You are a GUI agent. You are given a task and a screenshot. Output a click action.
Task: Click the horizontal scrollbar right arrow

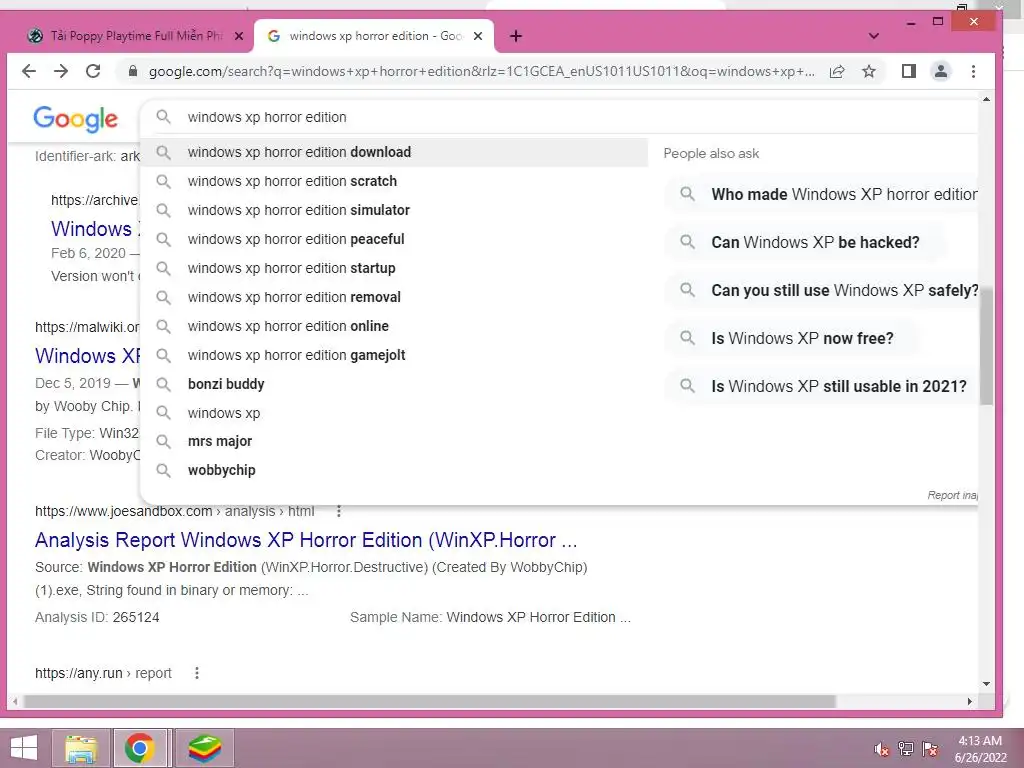point(970,701)
